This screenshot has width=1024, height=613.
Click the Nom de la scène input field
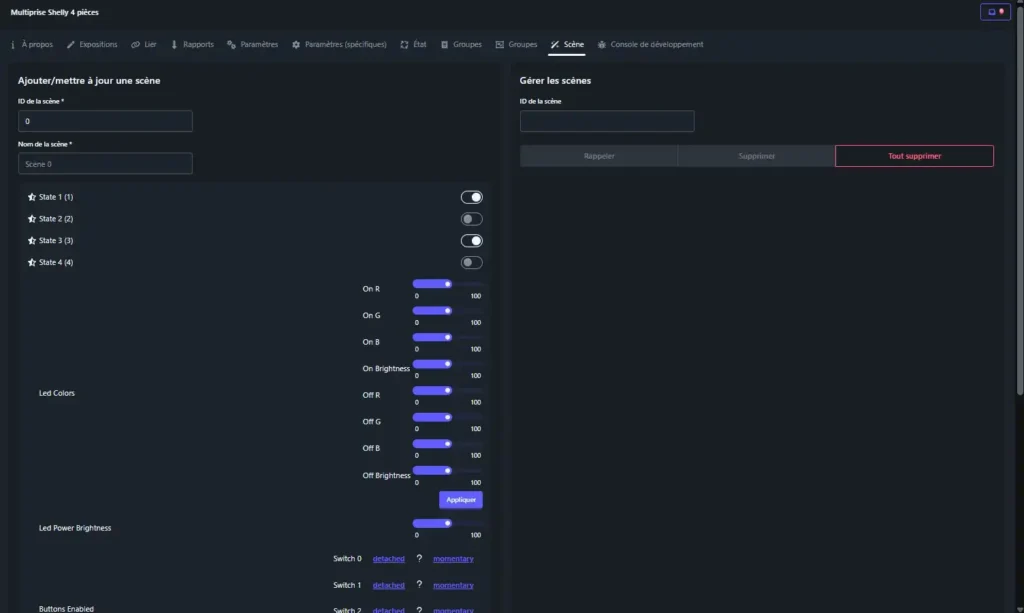click(x=105, y=164)
